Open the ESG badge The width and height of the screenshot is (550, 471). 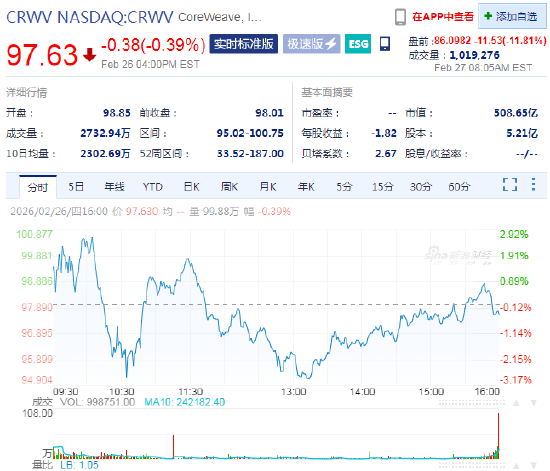[x=358, y=44]
